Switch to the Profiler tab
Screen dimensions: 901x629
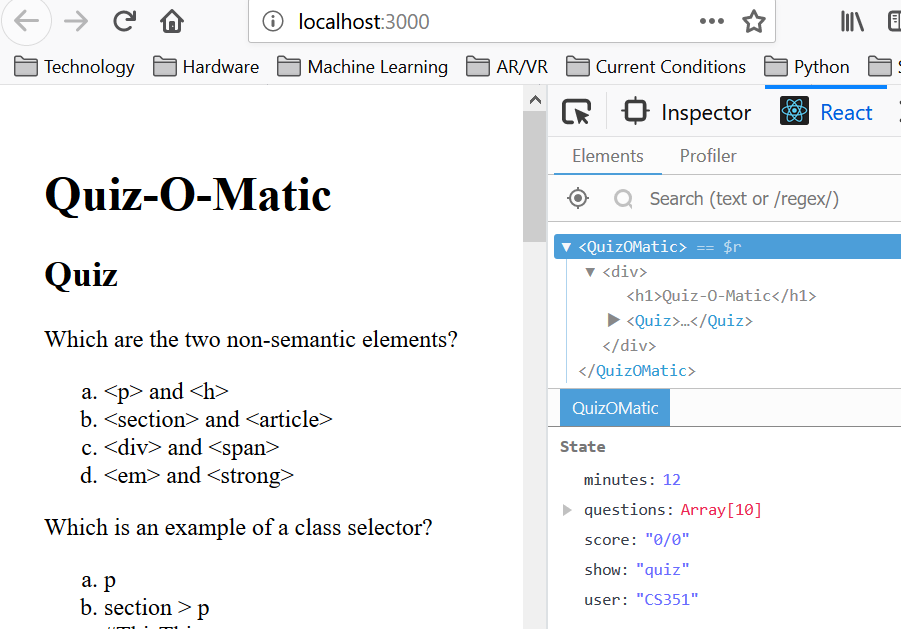click(x=708, y=156)
